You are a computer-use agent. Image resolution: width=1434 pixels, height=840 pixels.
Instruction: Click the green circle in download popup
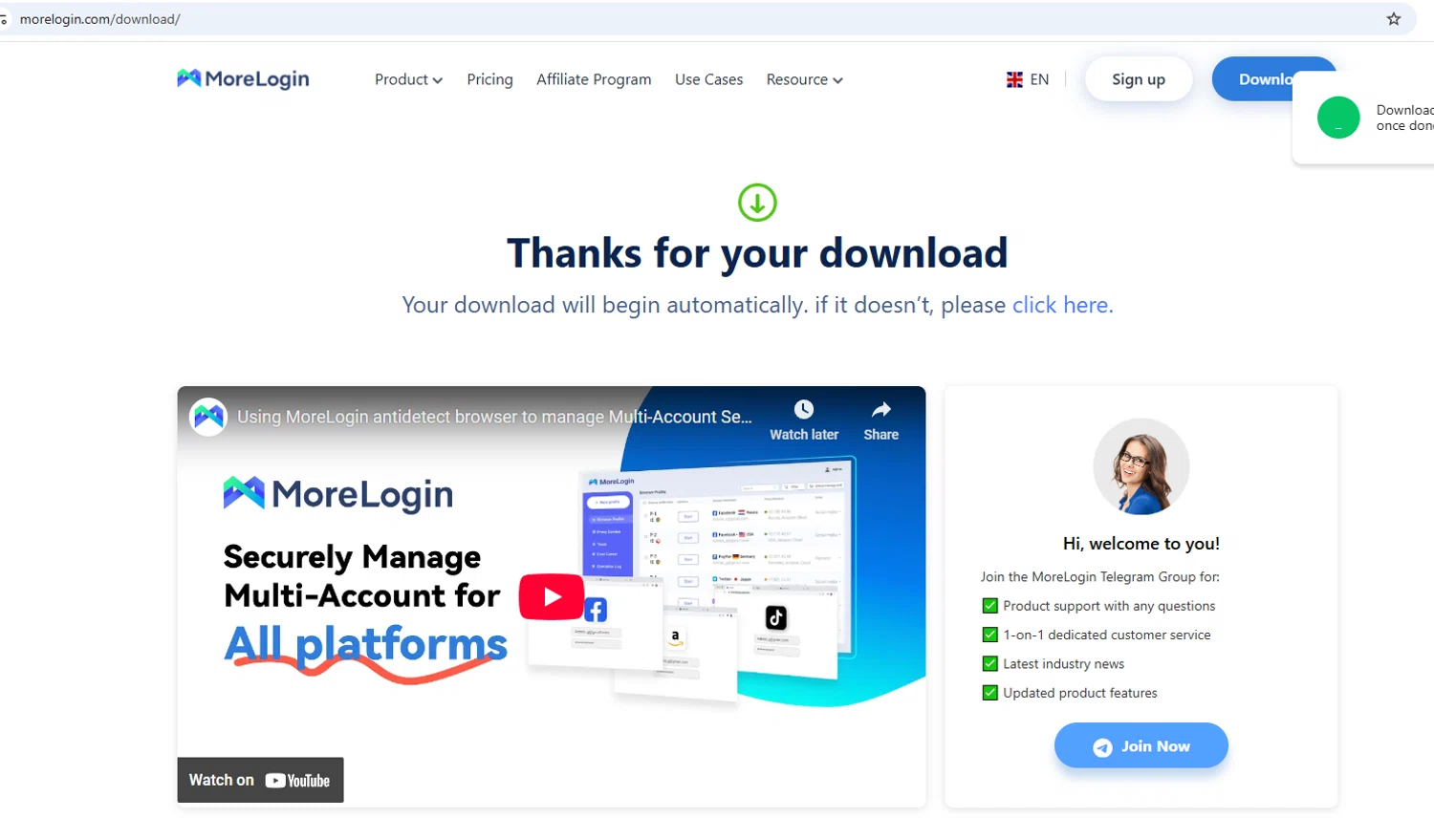[x=1338, y=118]
